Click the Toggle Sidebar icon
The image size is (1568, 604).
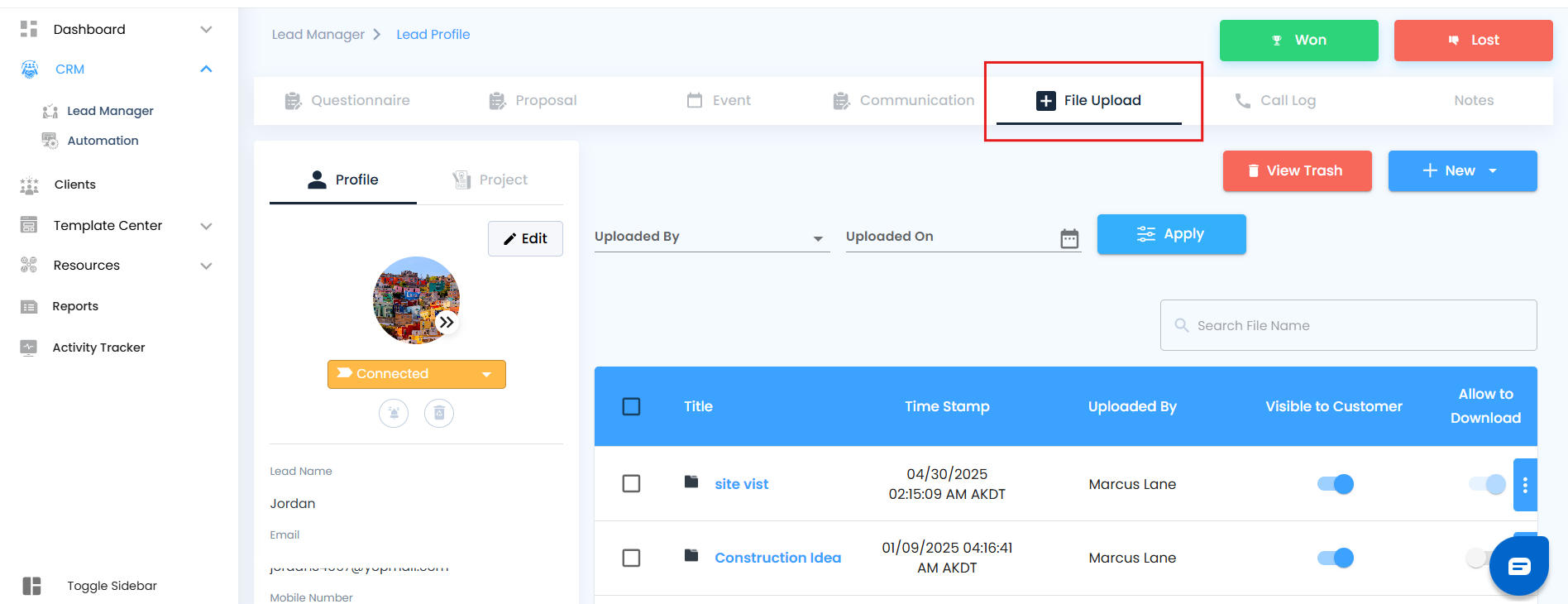[x=31, y=586]
